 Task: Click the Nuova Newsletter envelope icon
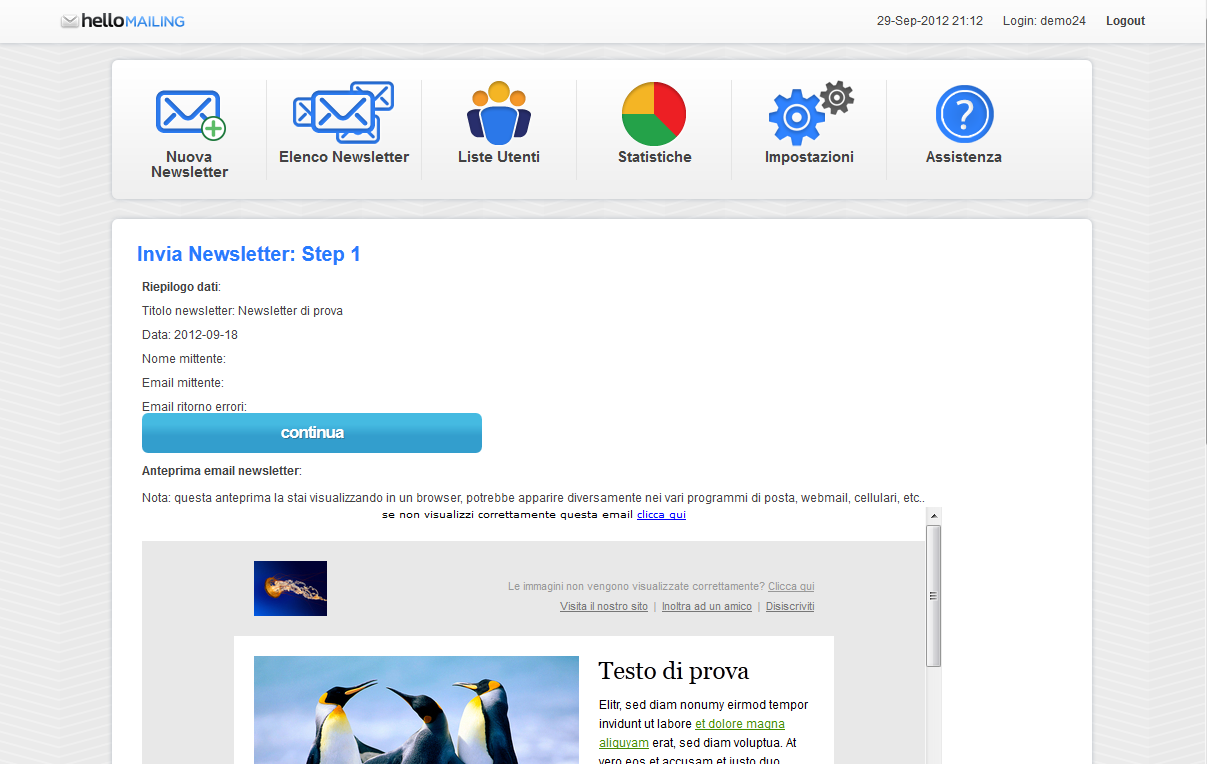pyautogui.click(x=190, y=115)
